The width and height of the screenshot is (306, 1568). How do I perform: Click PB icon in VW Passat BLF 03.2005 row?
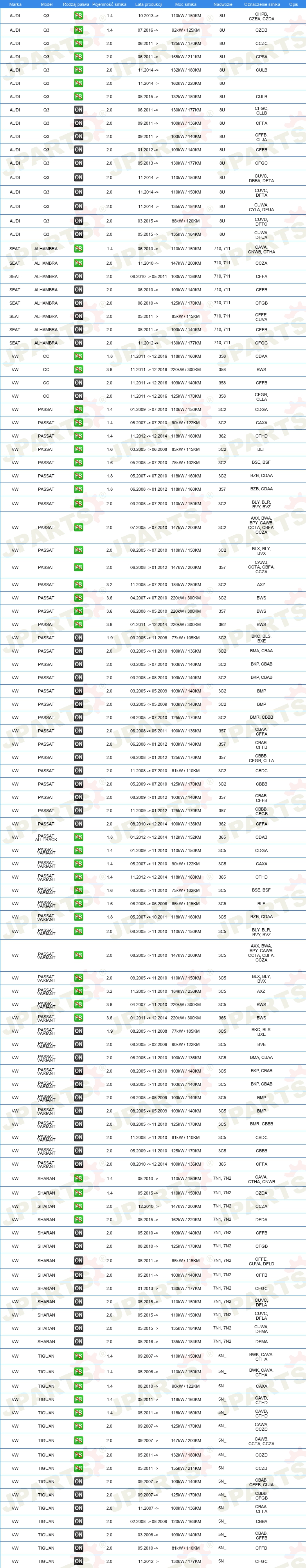pos(79,449)
